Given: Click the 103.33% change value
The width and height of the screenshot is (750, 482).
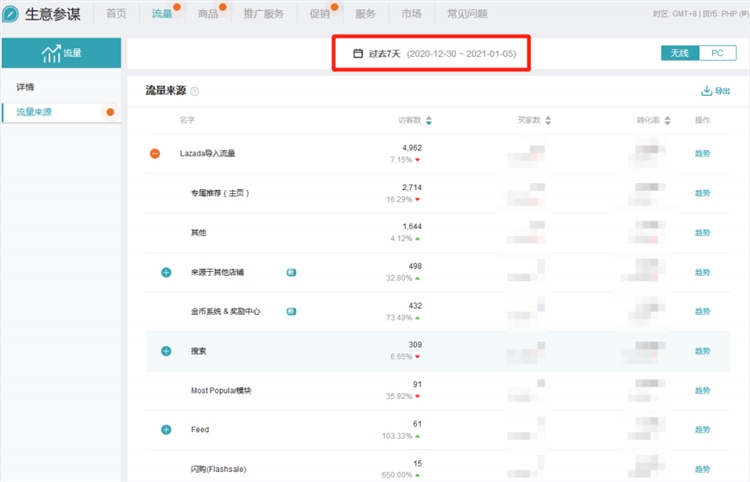Looking at the screenshot, I should pos(397,436).
